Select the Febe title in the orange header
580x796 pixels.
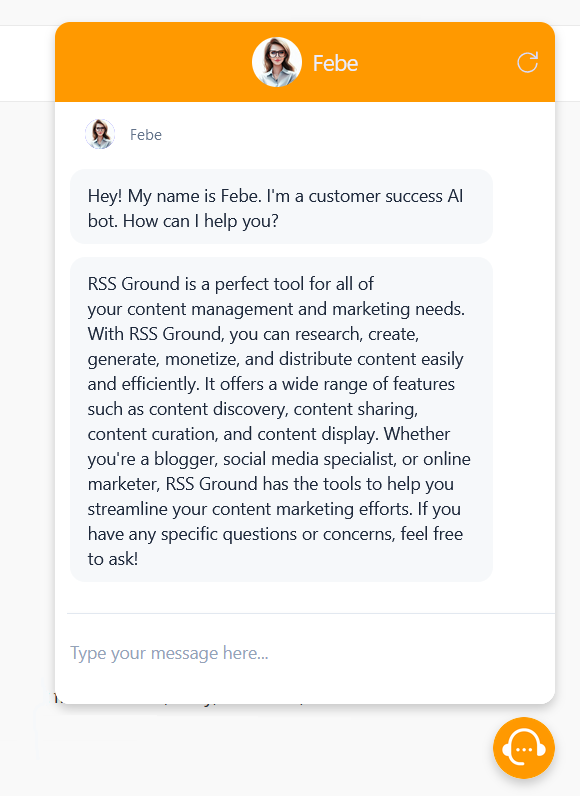point(335,63)
